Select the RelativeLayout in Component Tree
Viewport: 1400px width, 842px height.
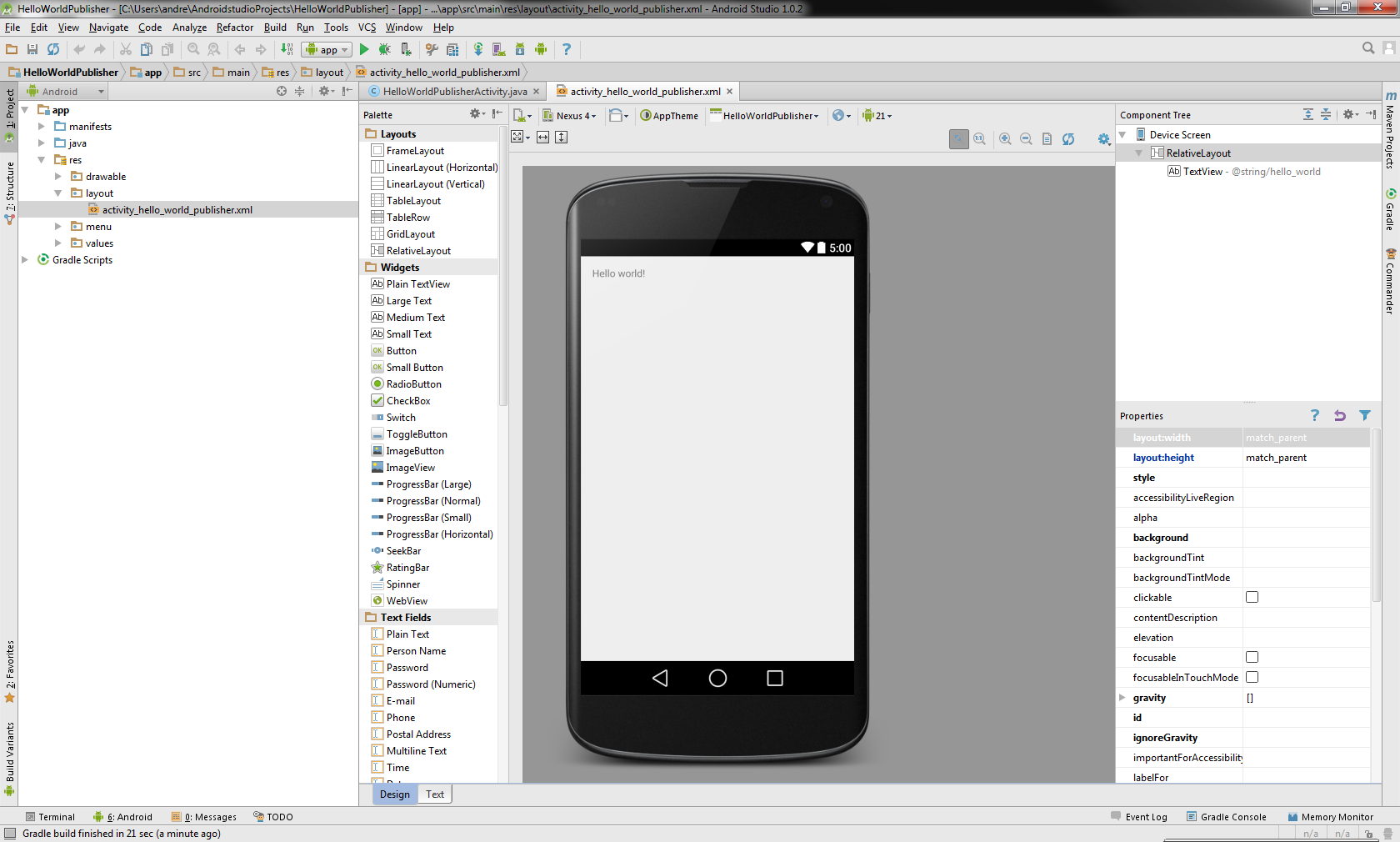point(1198,153)
